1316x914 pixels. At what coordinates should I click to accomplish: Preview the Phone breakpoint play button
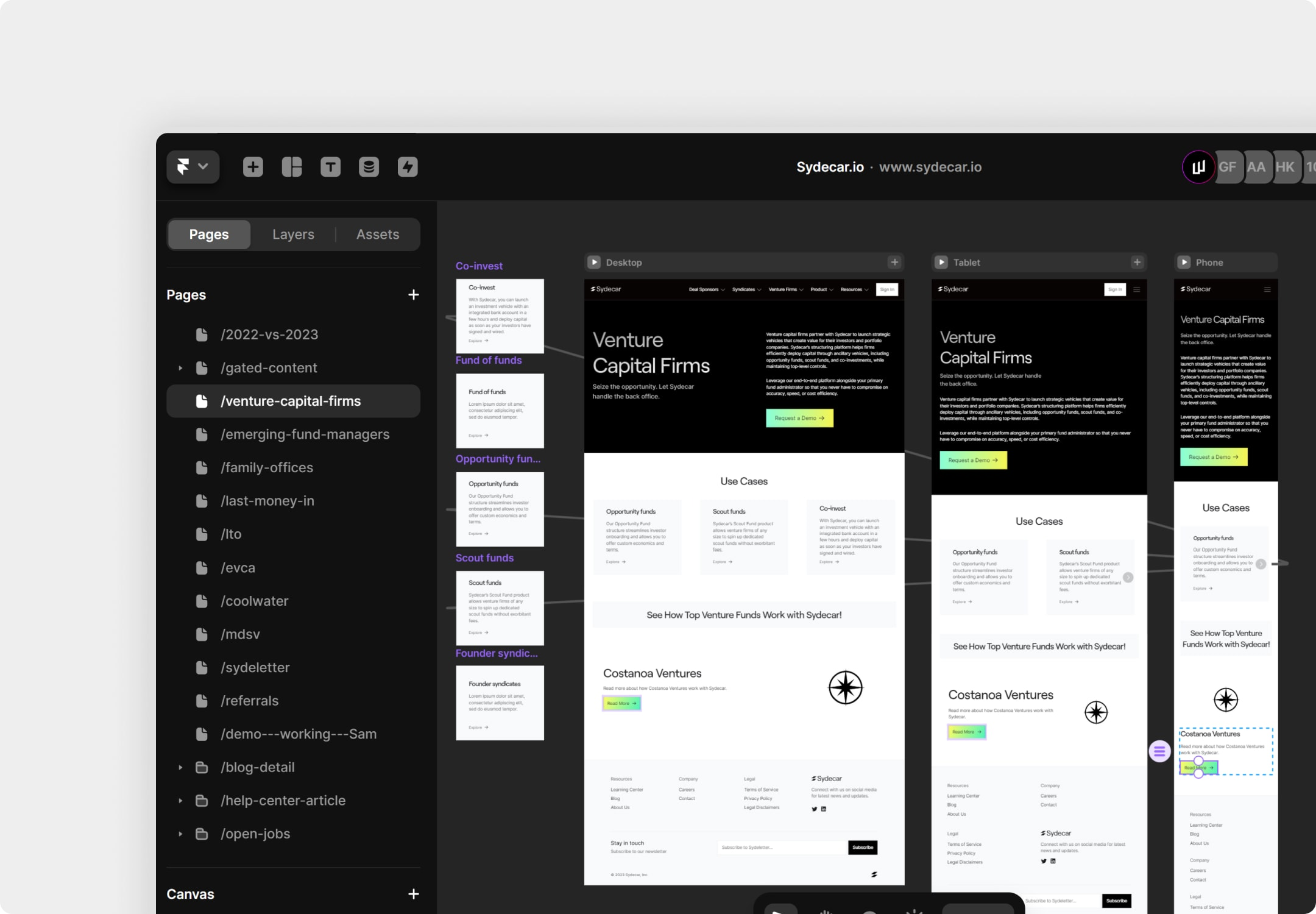pyautogui.click(x=1184, y=262)
